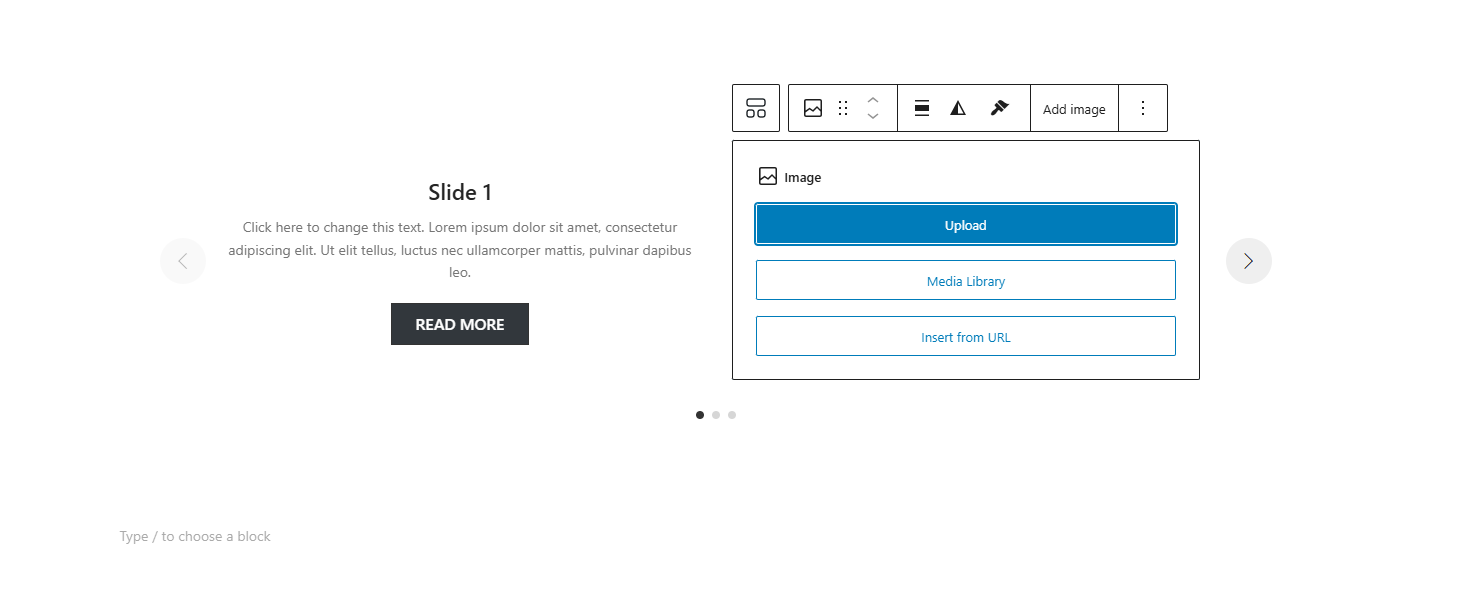
Task: Select the parent slider block icon
Action: pos(755,107)
